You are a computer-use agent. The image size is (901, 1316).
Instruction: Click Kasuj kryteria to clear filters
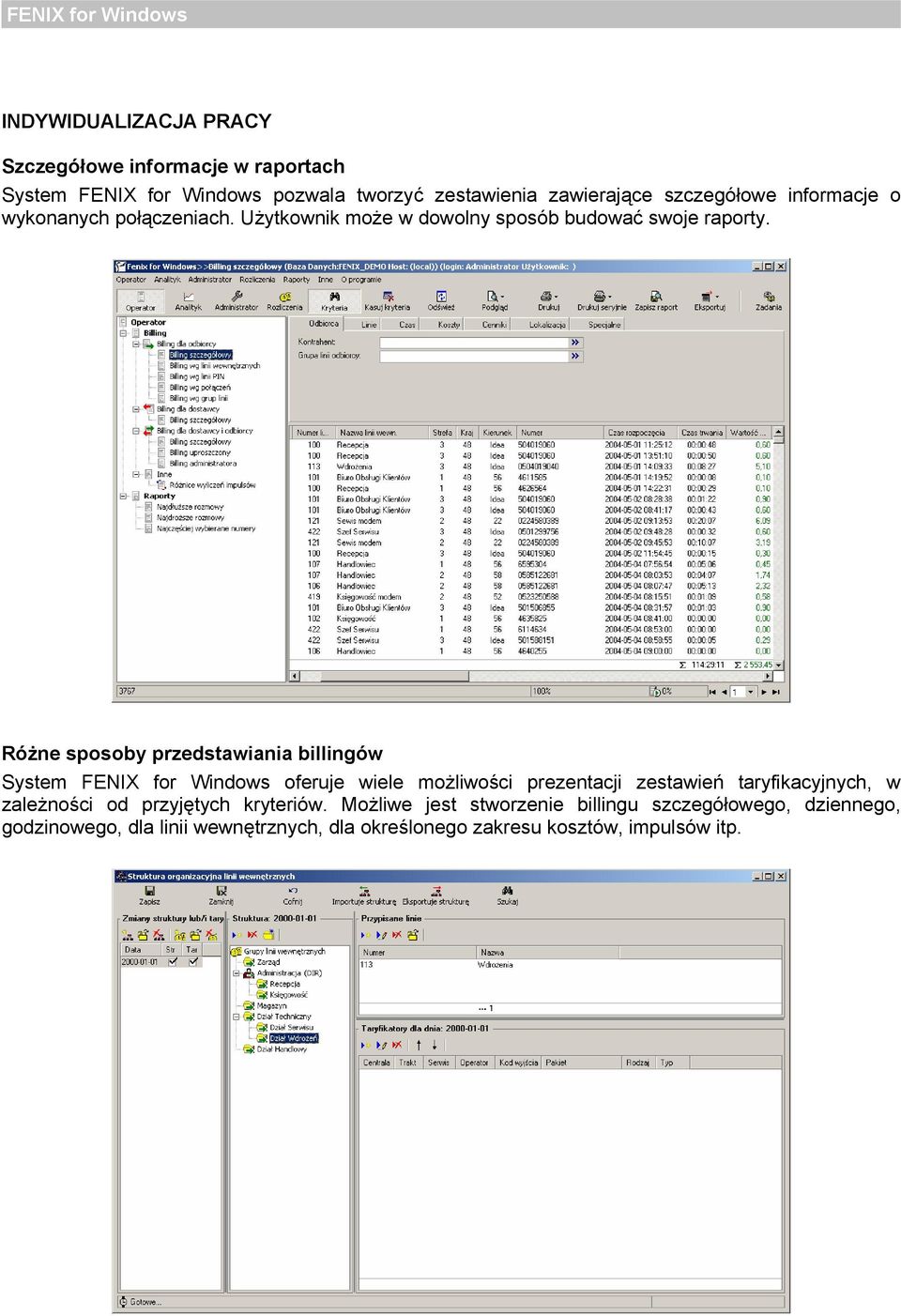[388, 301]
